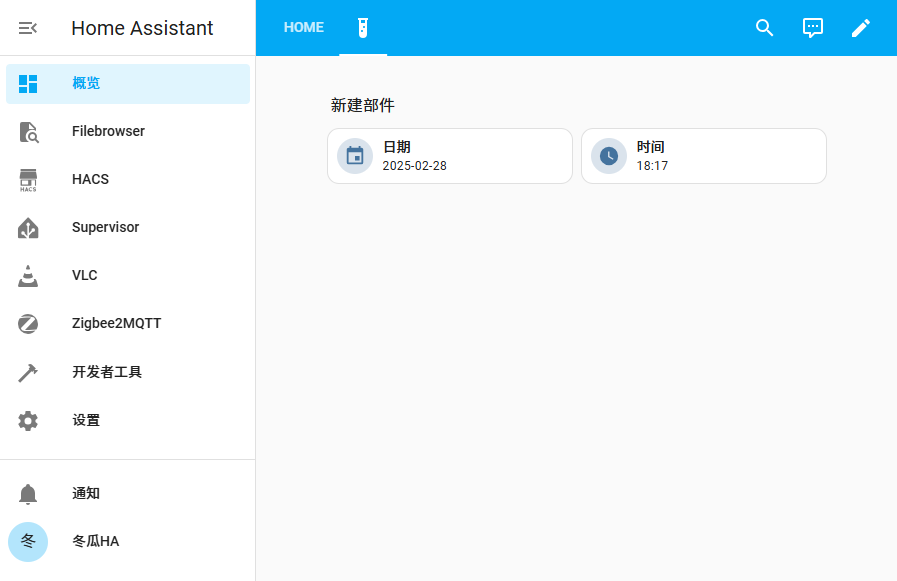Screen dimensions: 897x581
Task: Click the 冬 user avatar circle
Action: pos(27,542)
